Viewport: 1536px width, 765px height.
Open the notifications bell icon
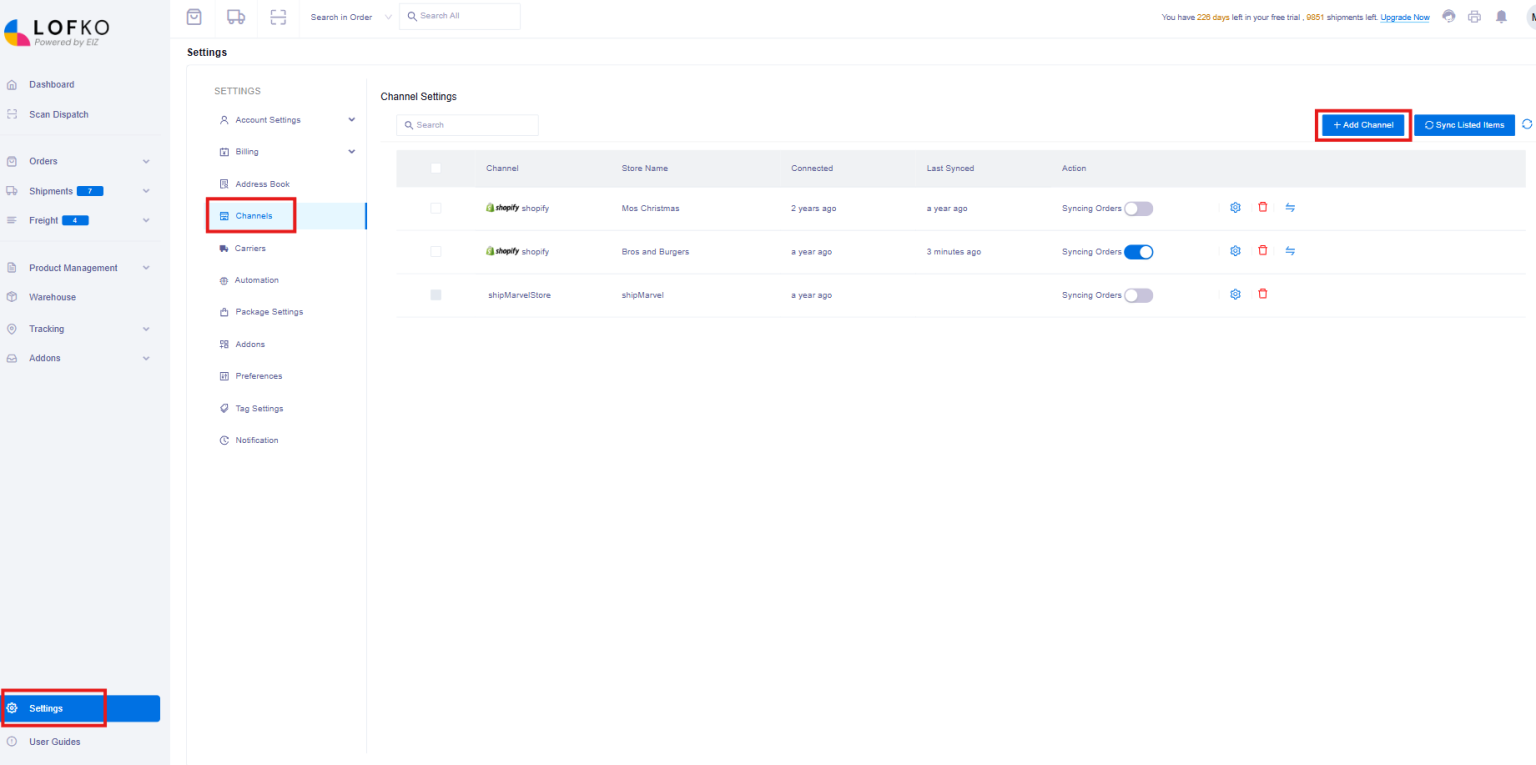pos(1500,16)
